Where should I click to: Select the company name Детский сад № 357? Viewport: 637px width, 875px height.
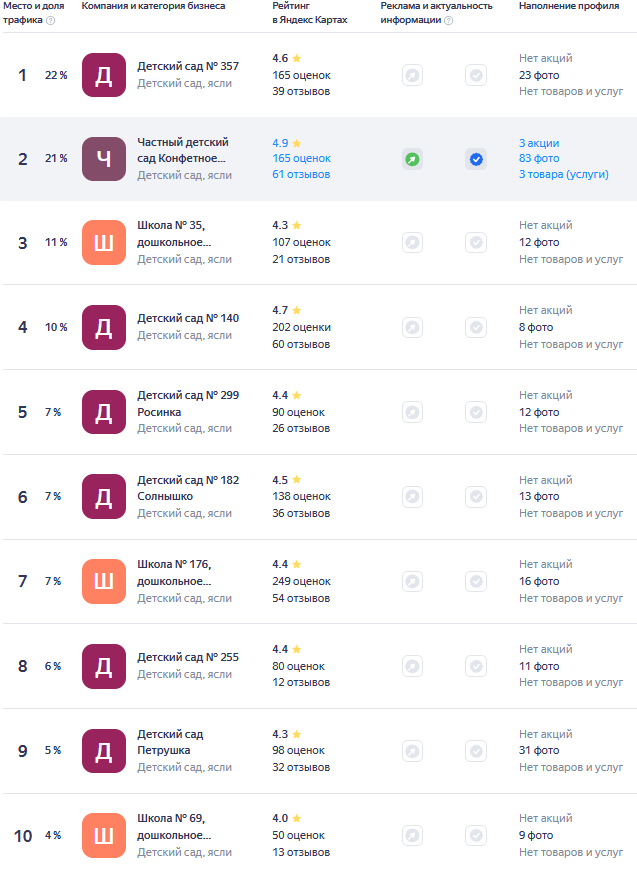[x=188, y=66]
